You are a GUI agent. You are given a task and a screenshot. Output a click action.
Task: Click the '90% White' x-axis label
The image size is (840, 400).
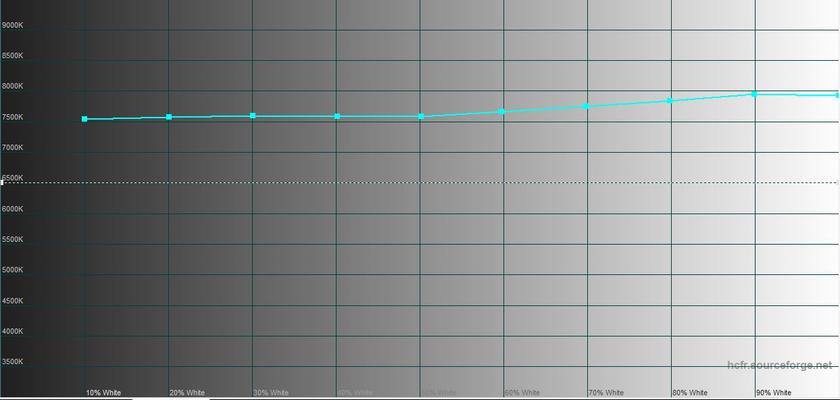774,393
